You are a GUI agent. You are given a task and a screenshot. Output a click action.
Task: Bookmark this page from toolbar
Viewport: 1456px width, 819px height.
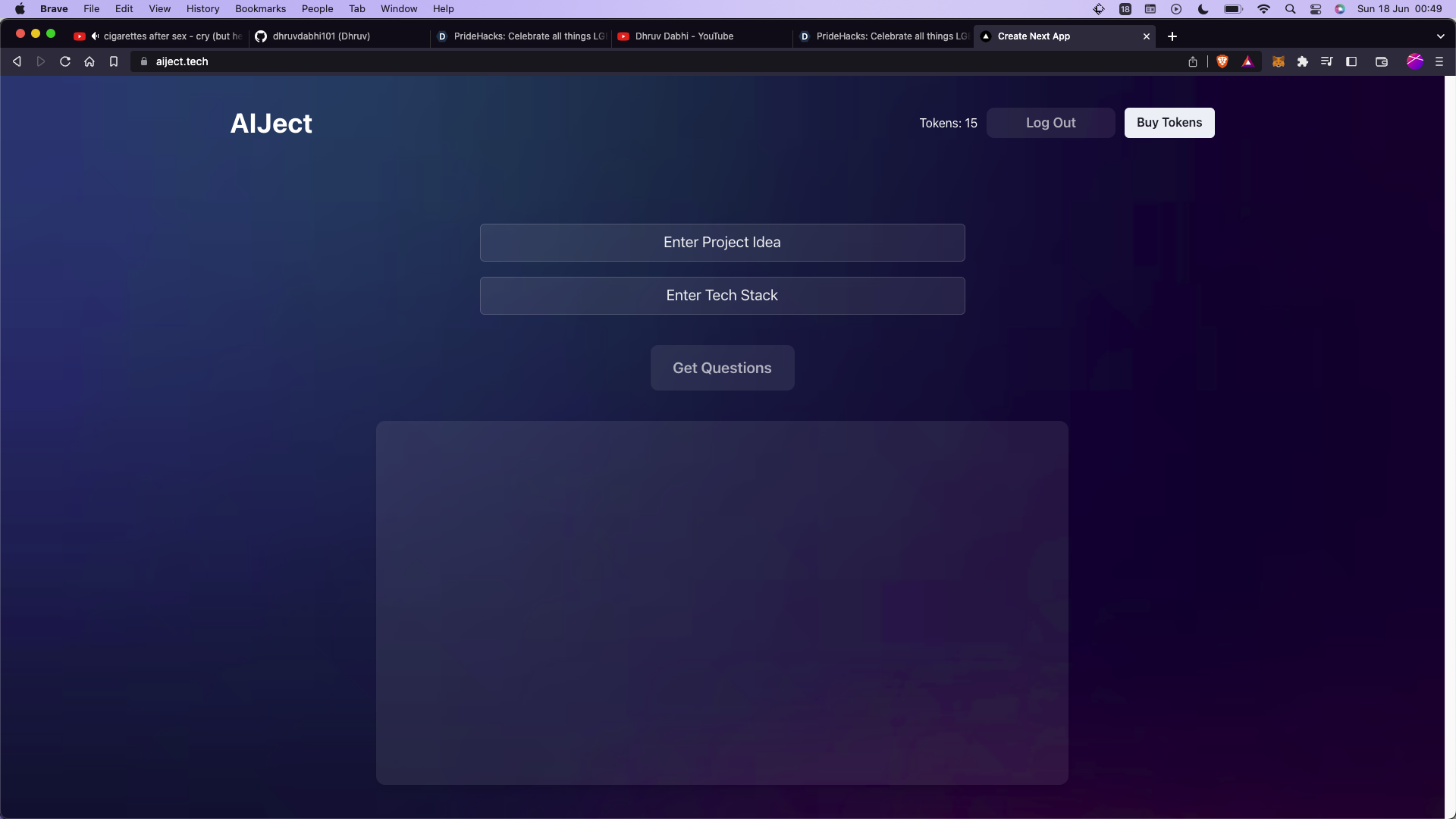pyautogui.click(x=114, y=61)
